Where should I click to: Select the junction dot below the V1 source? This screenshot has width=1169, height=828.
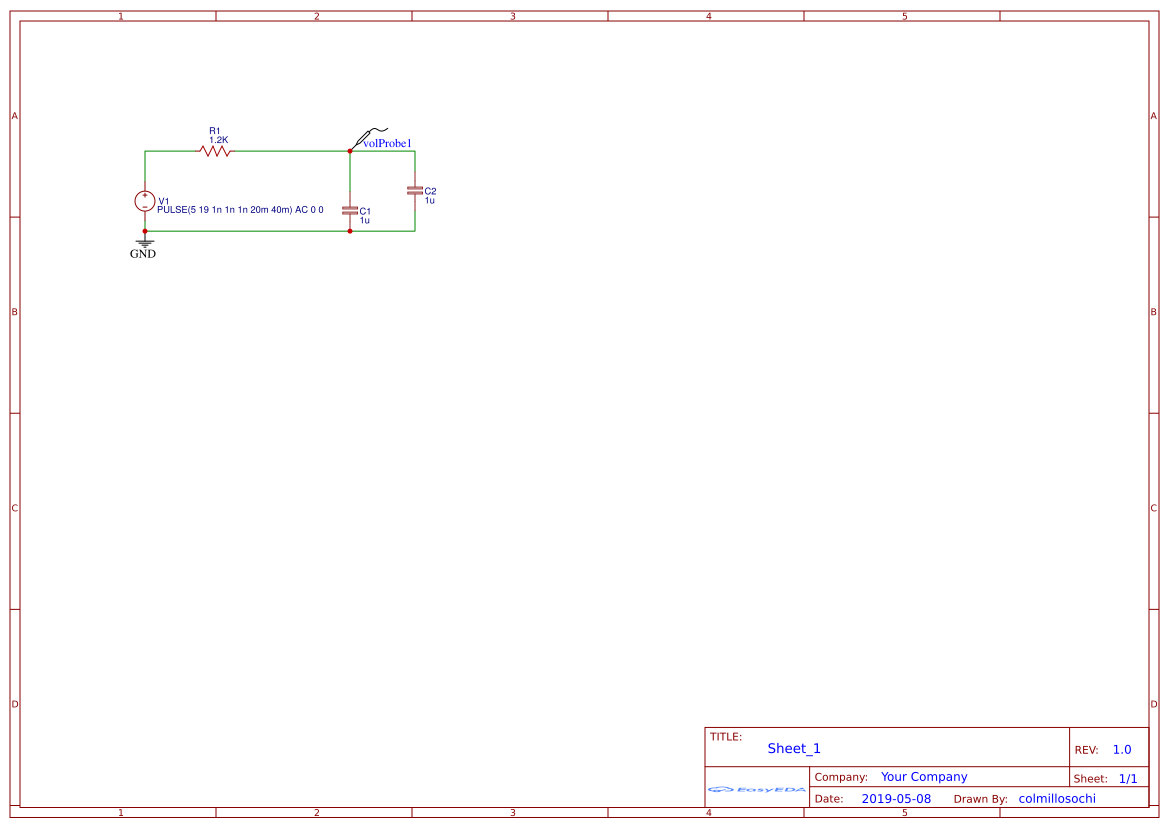click(144, 230)
